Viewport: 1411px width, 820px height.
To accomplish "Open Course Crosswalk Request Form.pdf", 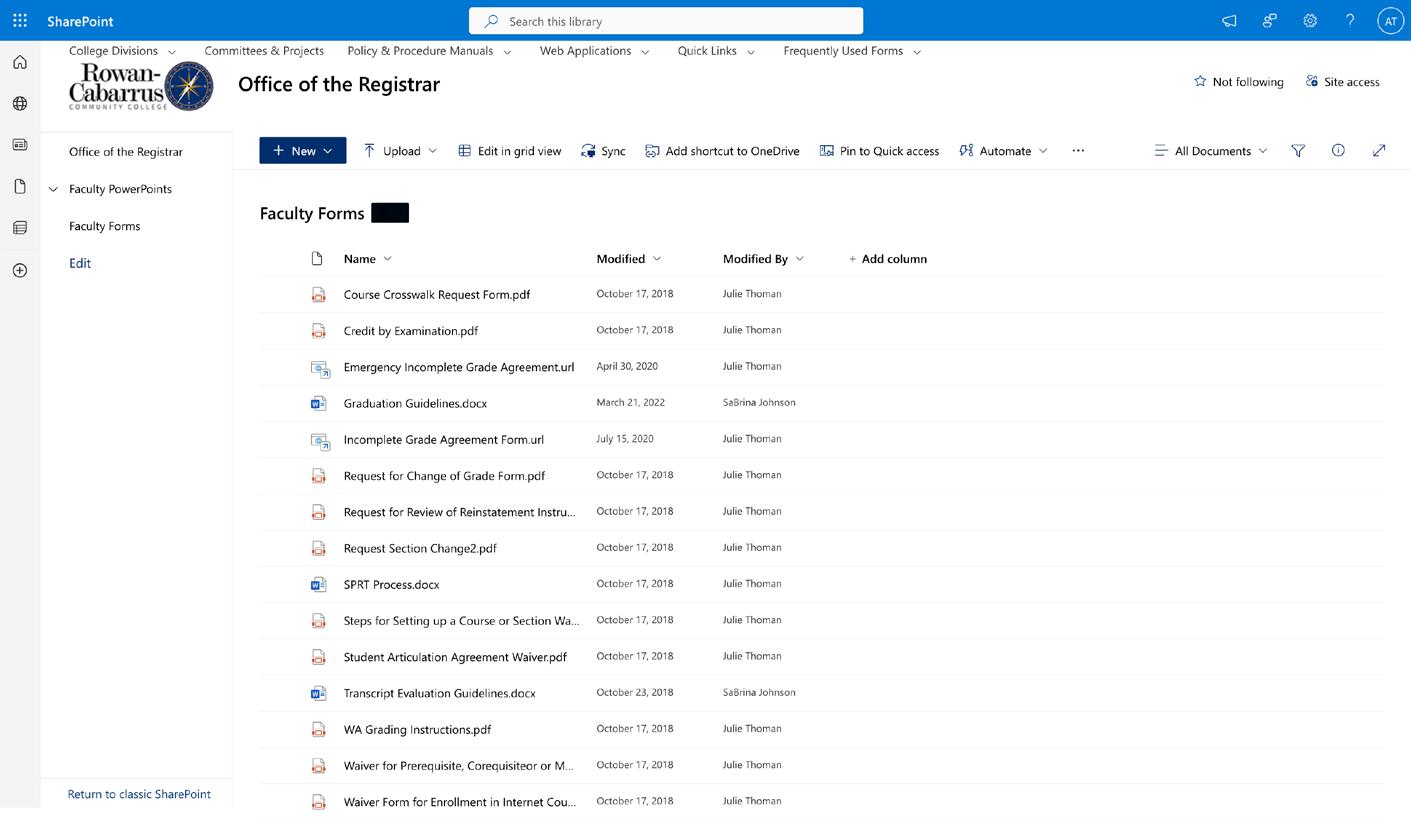I will [x=437, y=295].
